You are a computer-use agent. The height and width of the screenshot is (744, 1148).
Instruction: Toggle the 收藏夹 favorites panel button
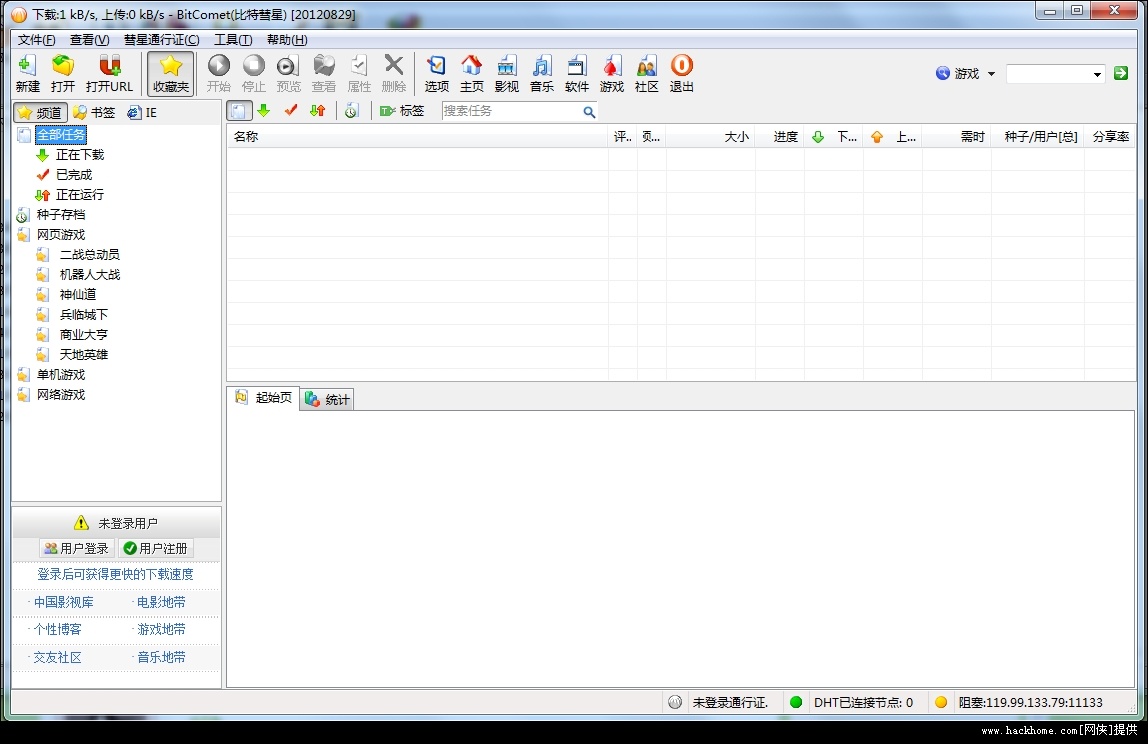[x=171, y=73]
